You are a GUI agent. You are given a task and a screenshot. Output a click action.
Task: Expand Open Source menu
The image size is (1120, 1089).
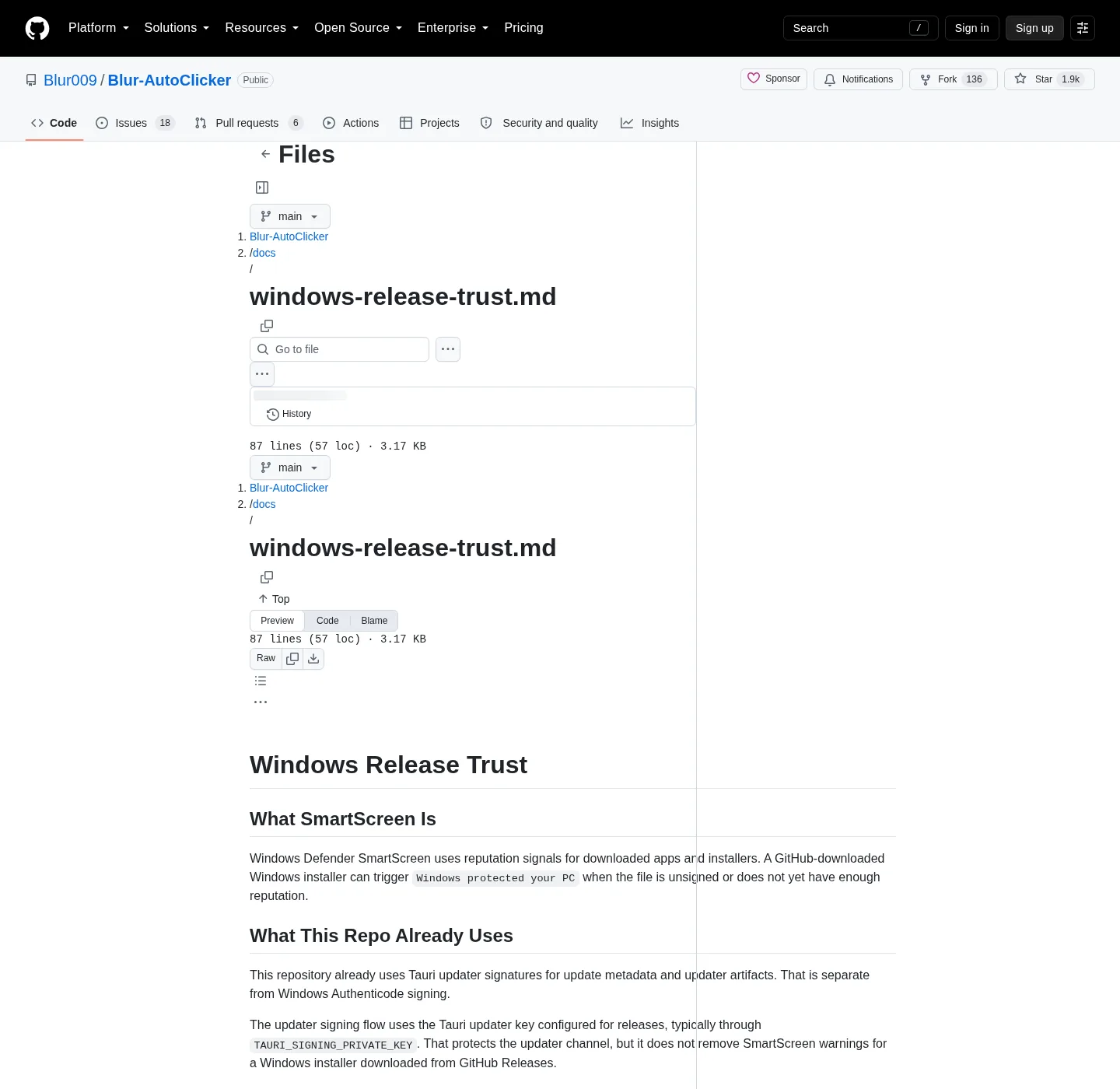[359, 28]
